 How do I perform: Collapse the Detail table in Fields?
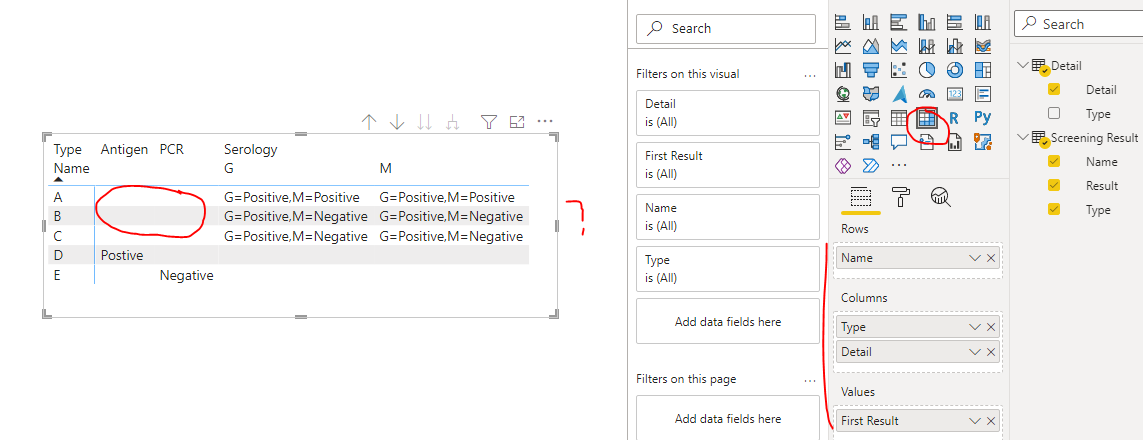(1022, 65)
